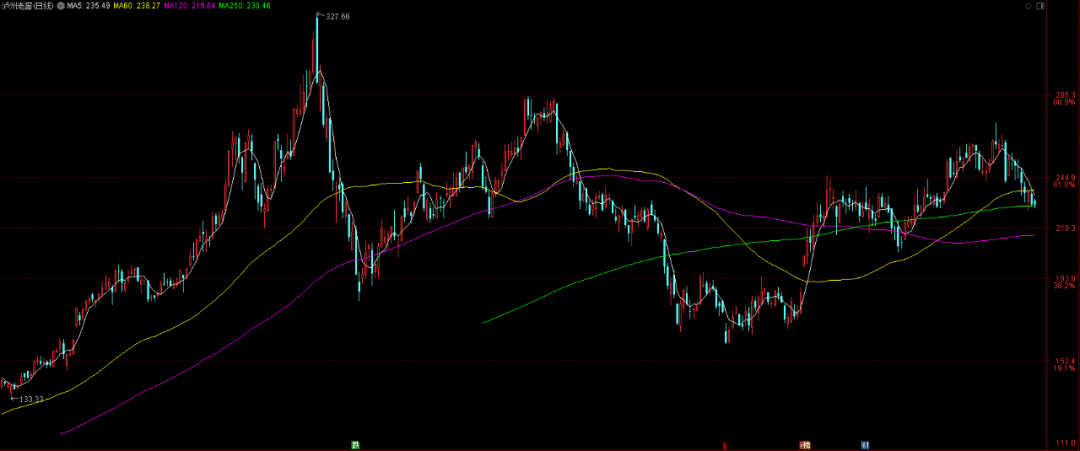Click the orange event marker on the timeline
The image size is (1080, 451).
(x=804, y=445)
